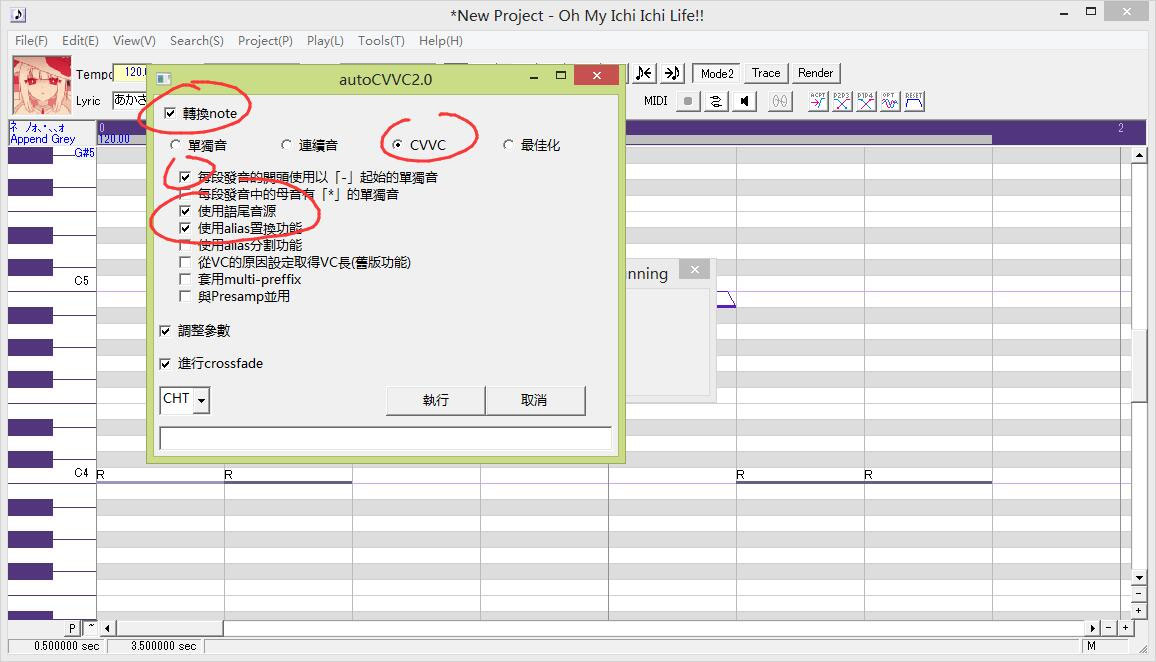1156x662 pixels.
Task: Click the voicebank character portrait thumbnail
Action: [x=40, y=85]
